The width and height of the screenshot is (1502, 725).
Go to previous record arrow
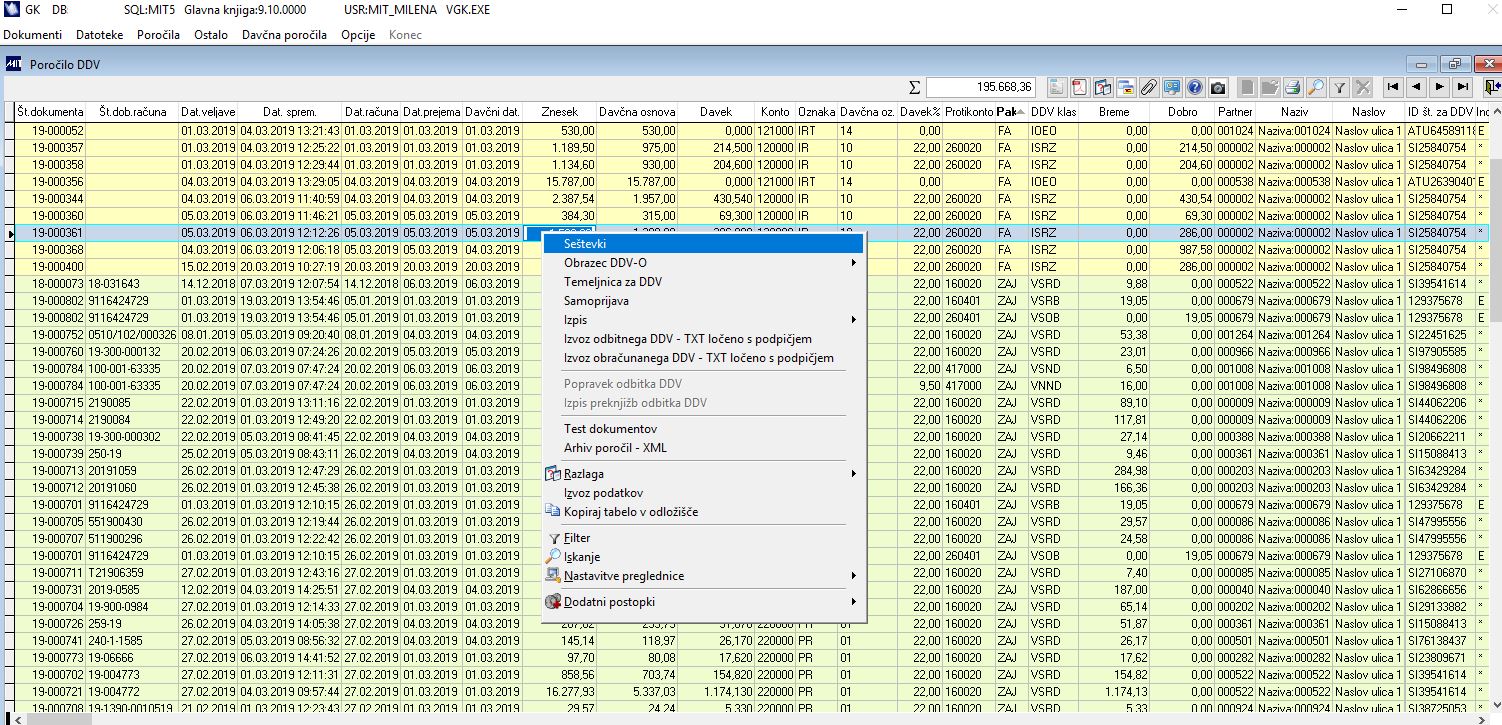[x=1416, y=87]
